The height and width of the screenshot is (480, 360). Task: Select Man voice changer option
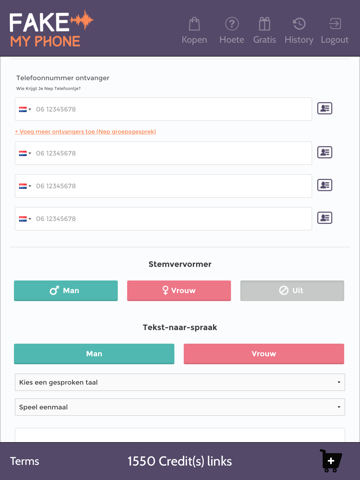(x=66, y=291)
